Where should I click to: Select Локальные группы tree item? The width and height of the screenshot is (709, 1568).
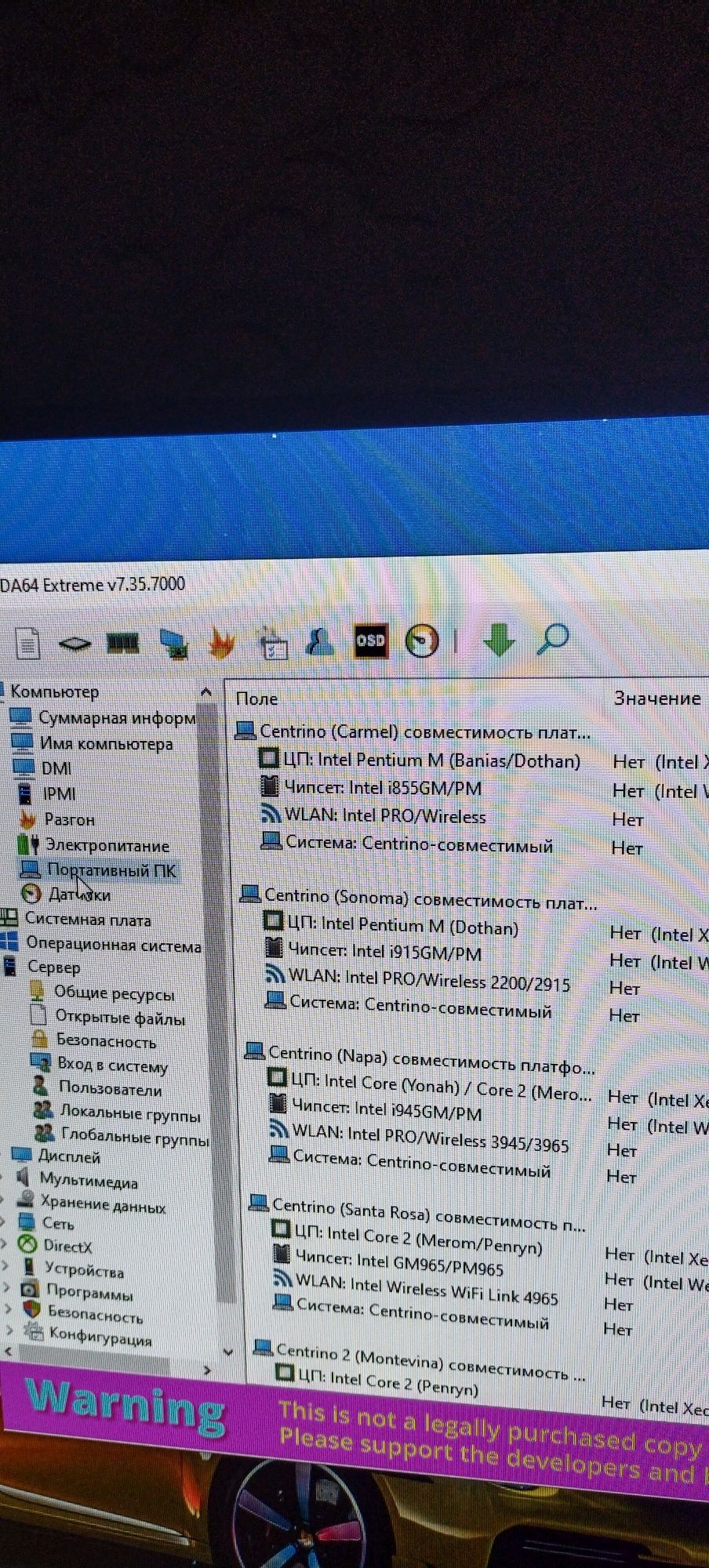pos(130,1113)
